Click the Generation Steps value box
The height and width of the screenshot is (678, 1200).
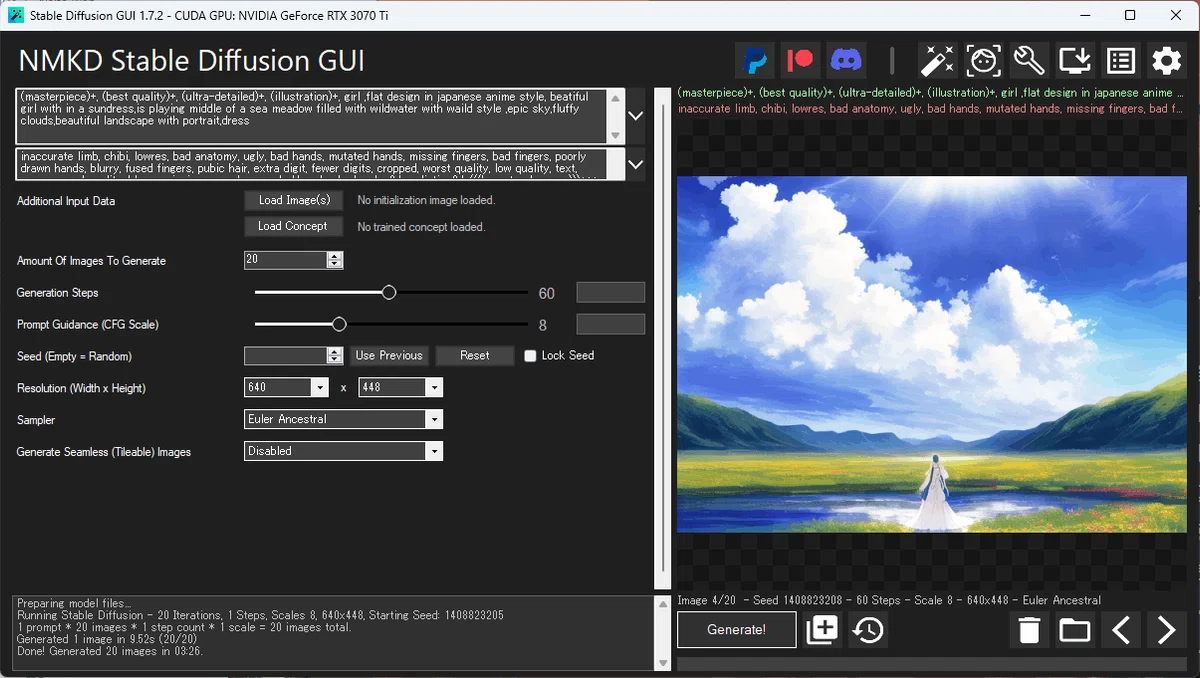(x=611, y=293)
